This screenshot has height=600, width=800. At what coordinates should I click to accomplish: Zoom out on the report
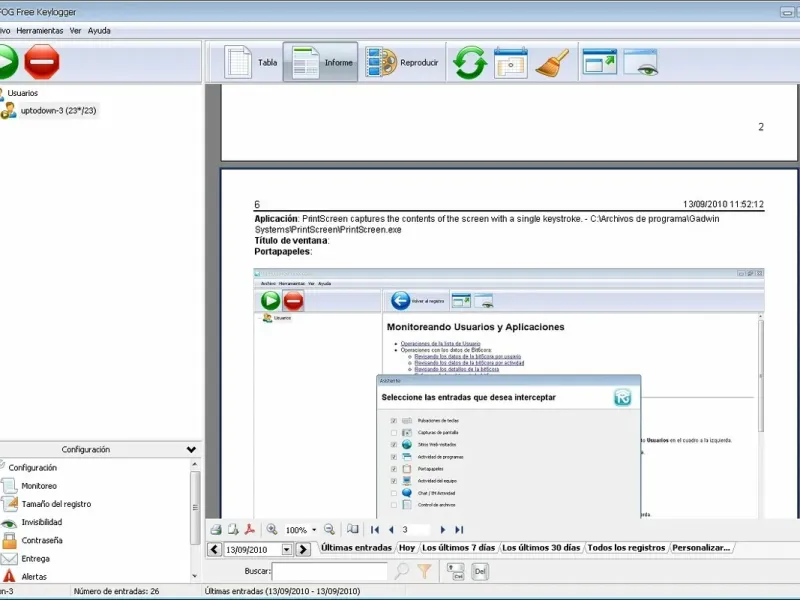click(x=330, y=530)
